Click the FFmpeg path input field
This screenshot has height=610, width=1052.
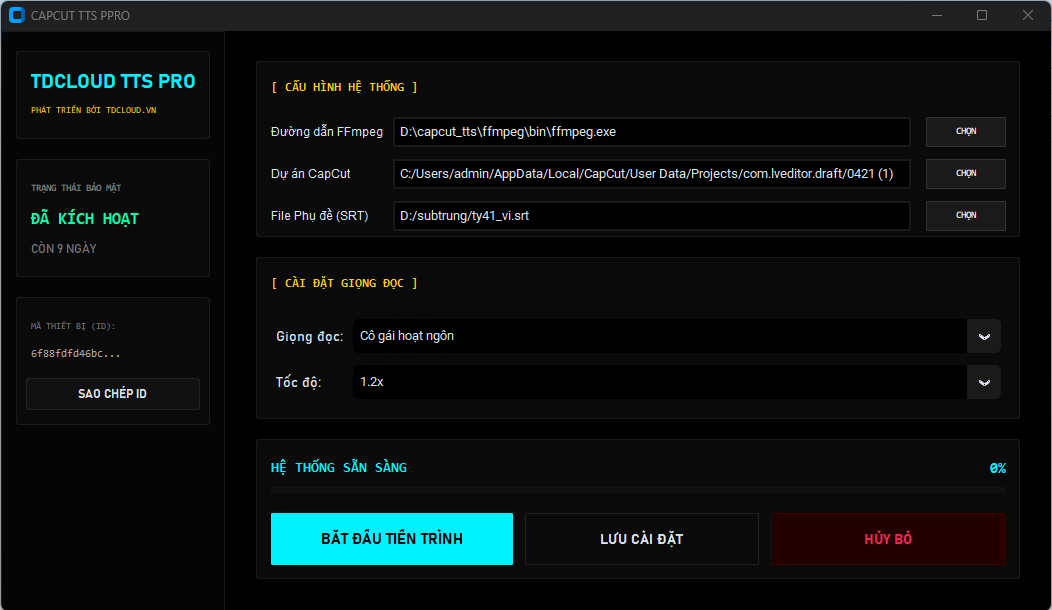click(x=651, y=132)
